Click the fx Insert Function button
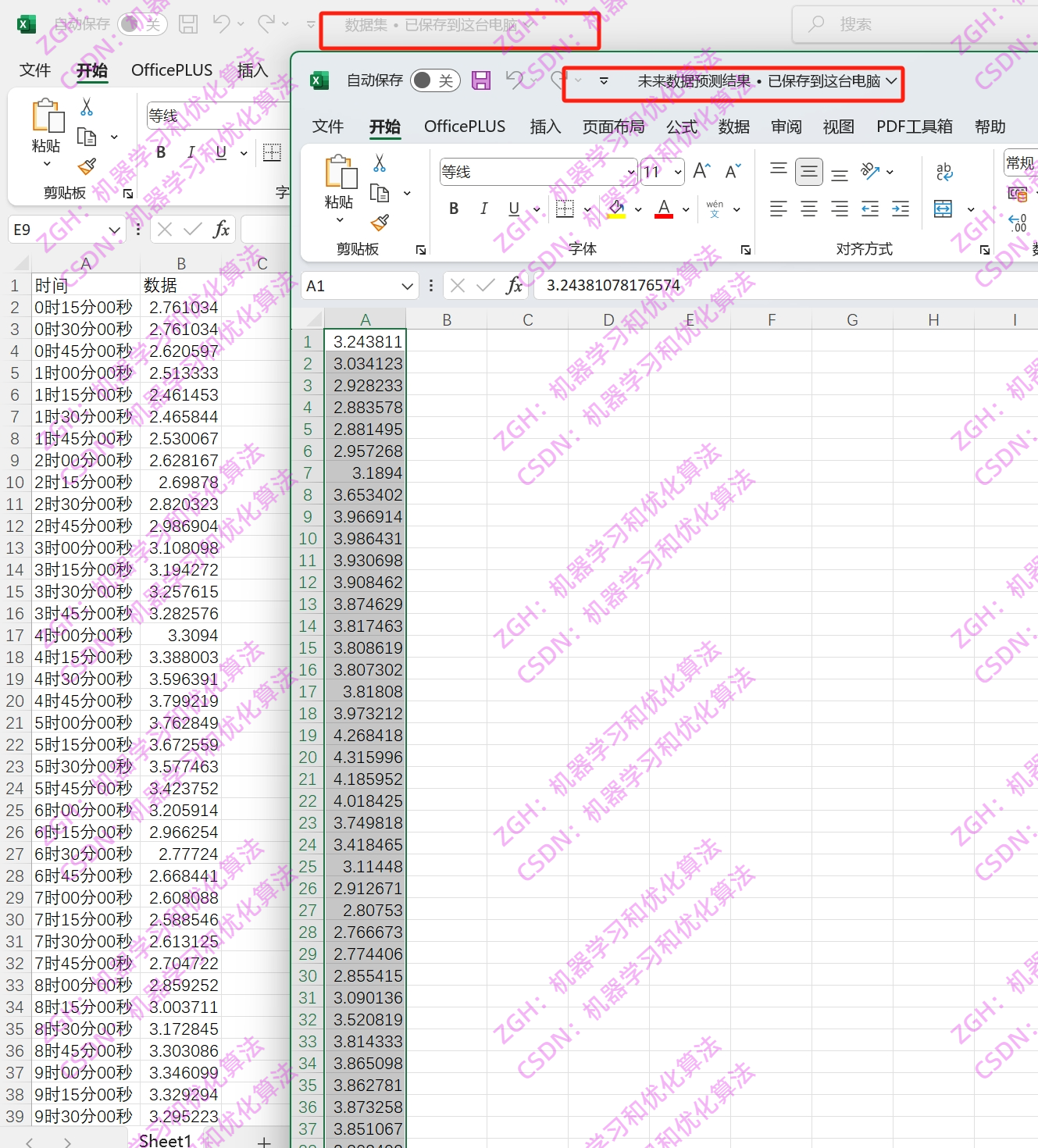The width and height of the screenshot is (1038, 1148). pyautogui.click(x=513, y=285)
